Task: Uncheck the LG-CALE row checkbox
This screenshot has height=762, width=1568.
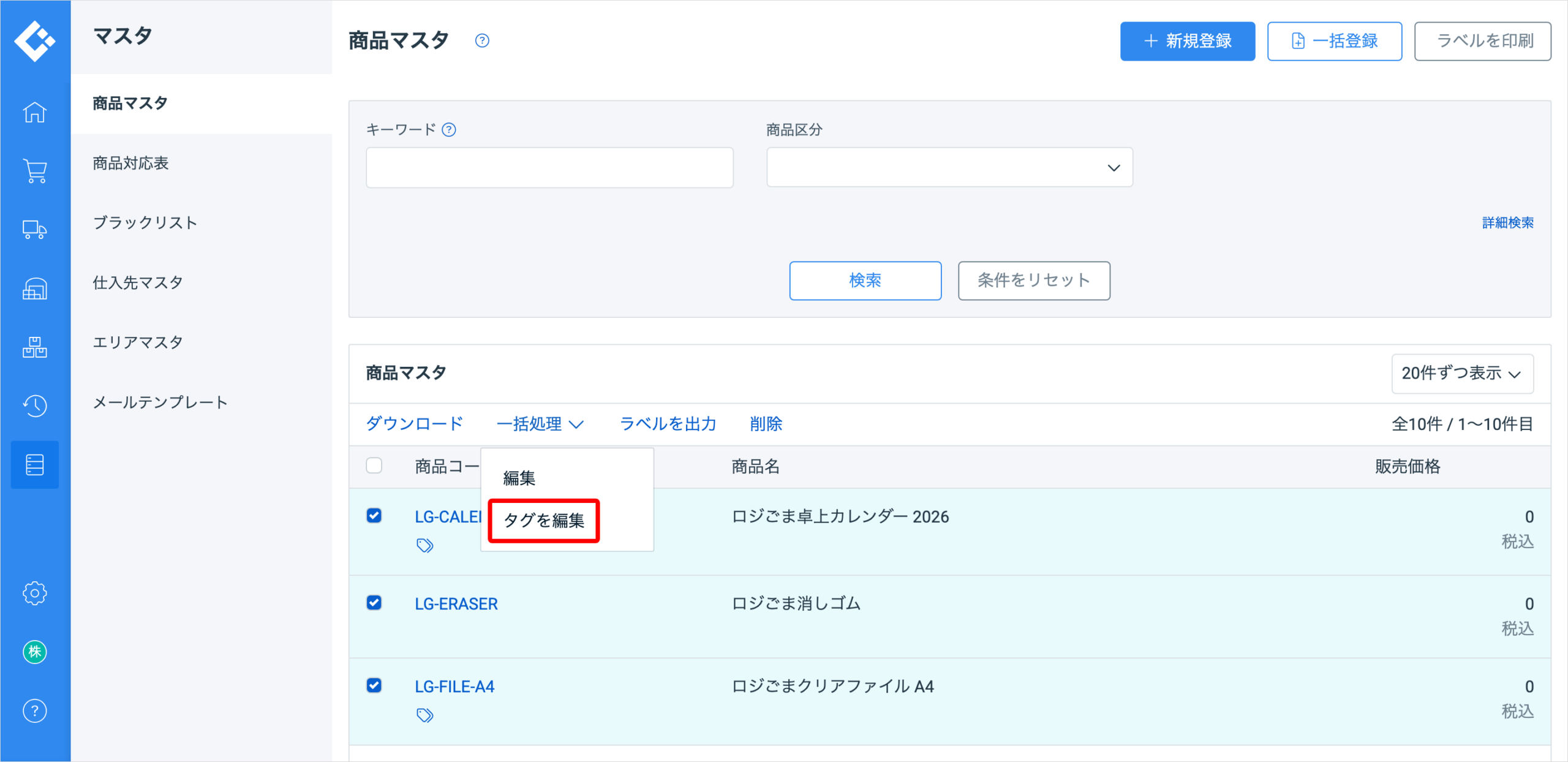Action: (x=374, y=516)
